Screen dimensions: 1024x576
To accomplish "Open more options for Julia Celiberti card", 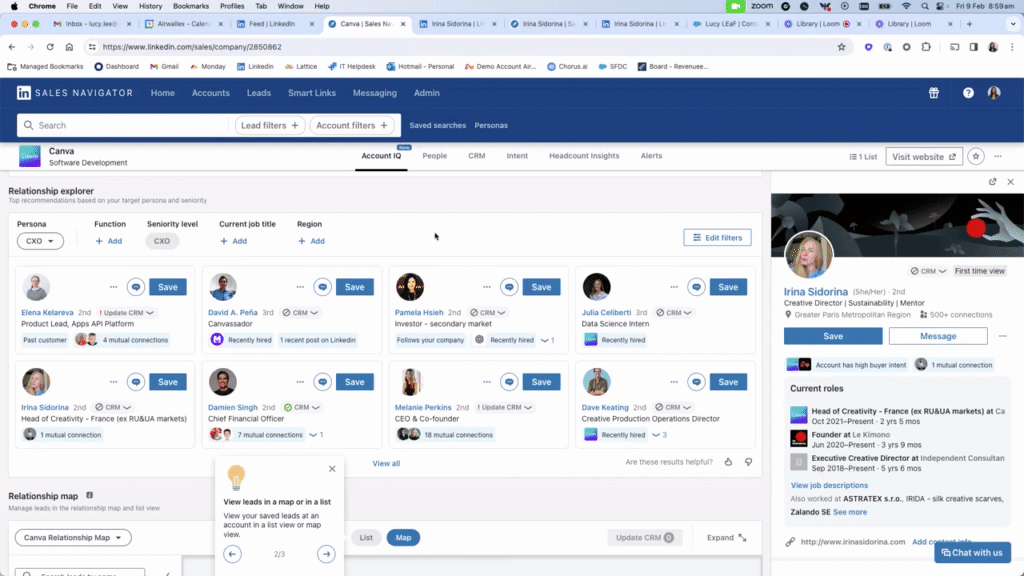I will click(674, 287).
